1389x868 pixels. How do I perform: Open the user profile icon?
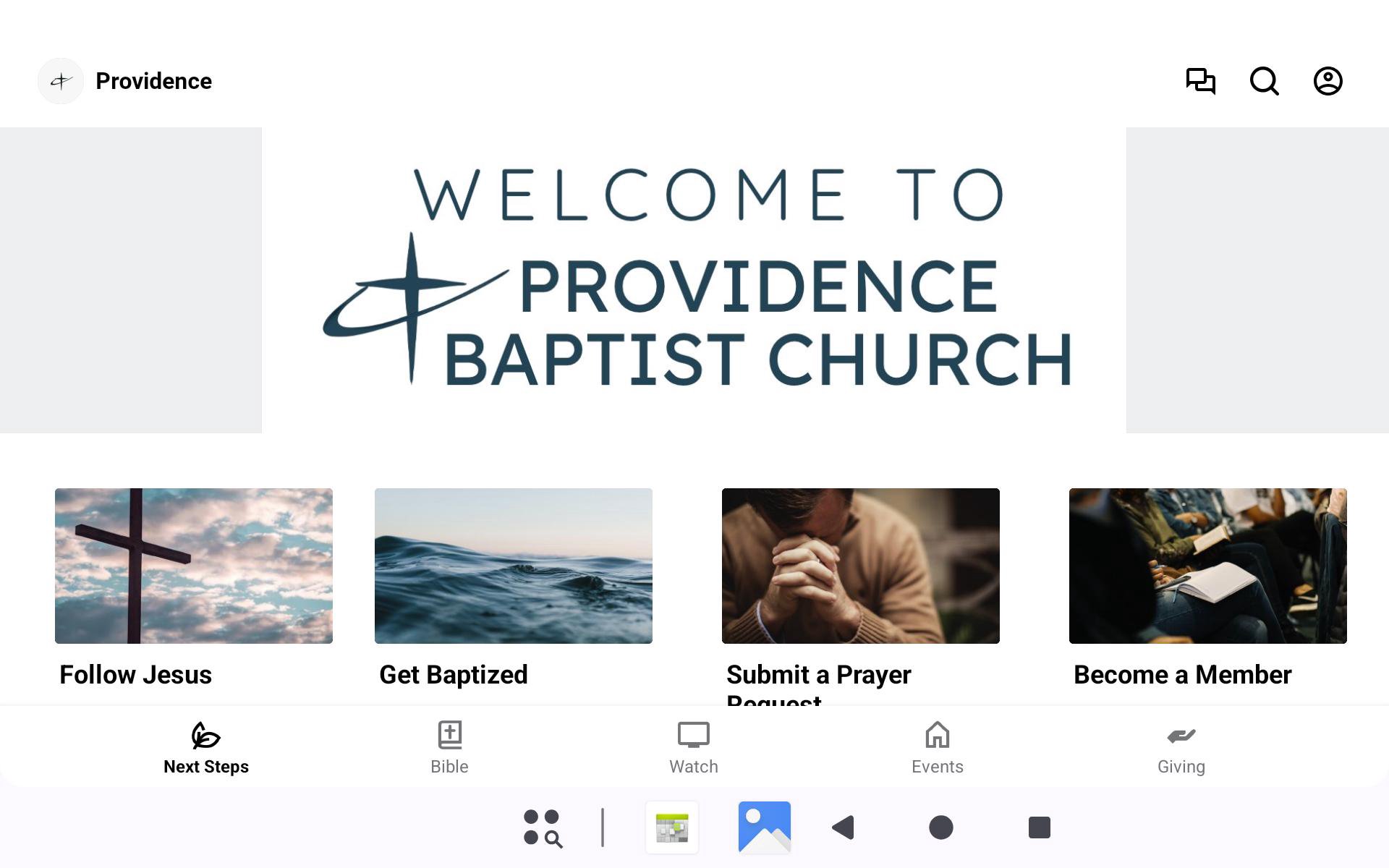click(1328, 81)
